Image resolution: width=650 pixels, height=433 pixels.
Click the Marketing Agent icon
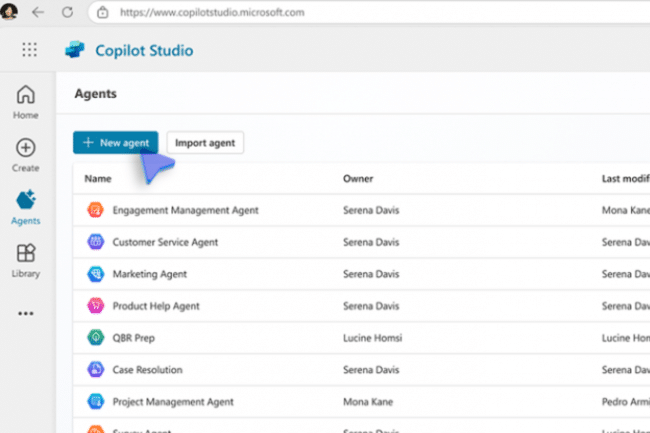95,274
